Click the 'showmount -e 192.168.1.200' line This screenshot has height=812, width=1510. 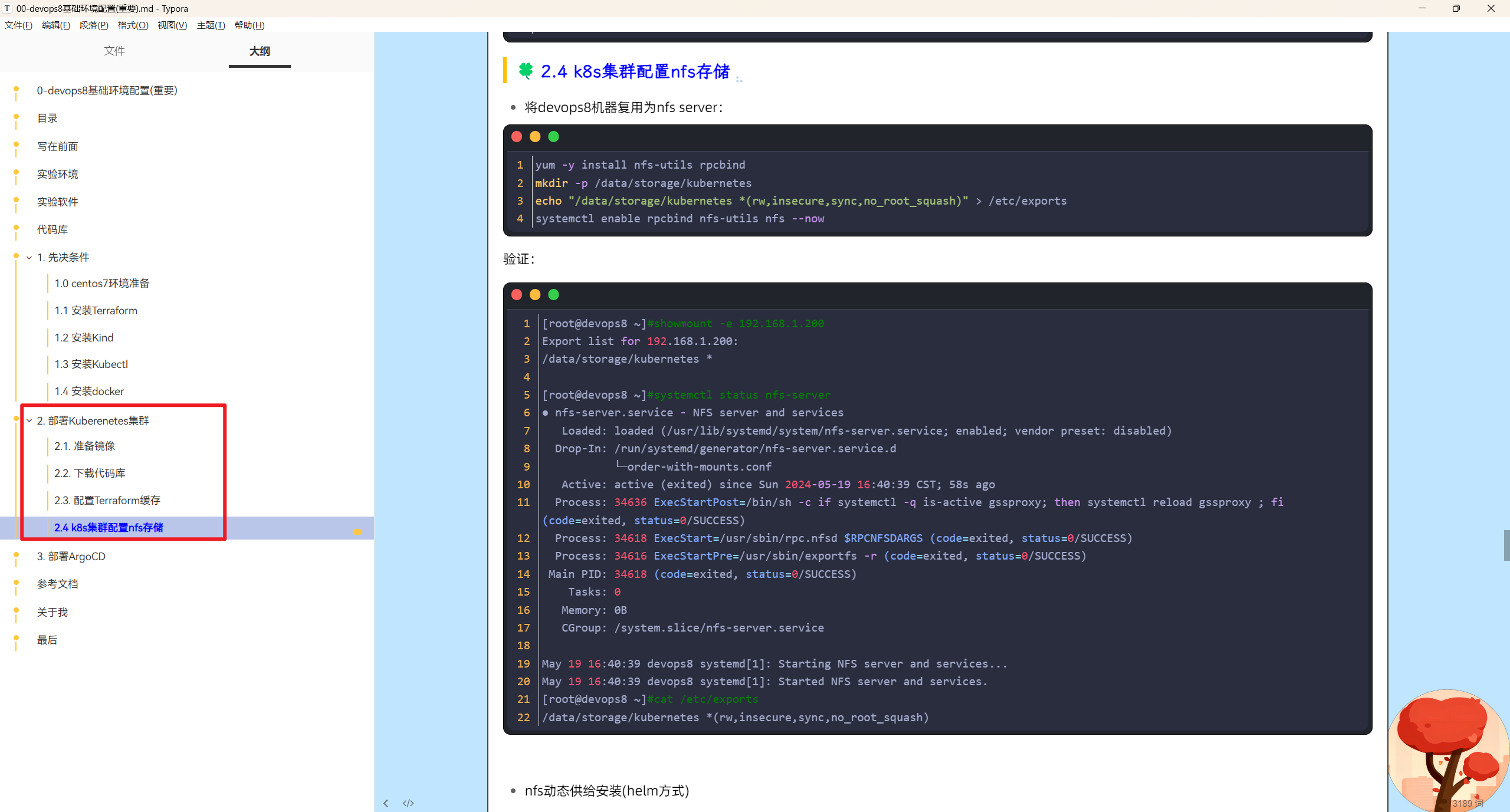pos(683,324)
